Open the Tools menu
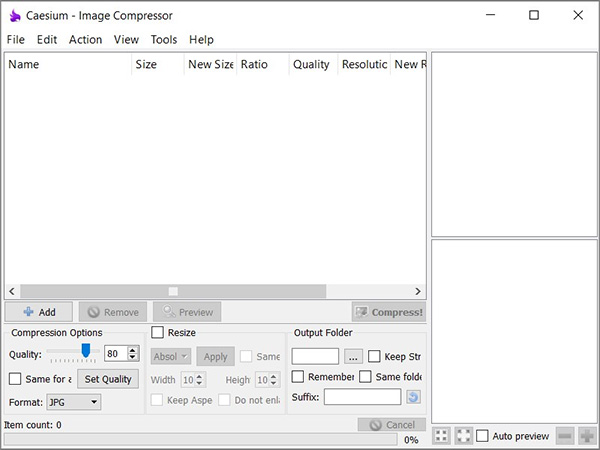Image resolution: width=600 pixels, height=450 pixels. (x=164, y=40)
